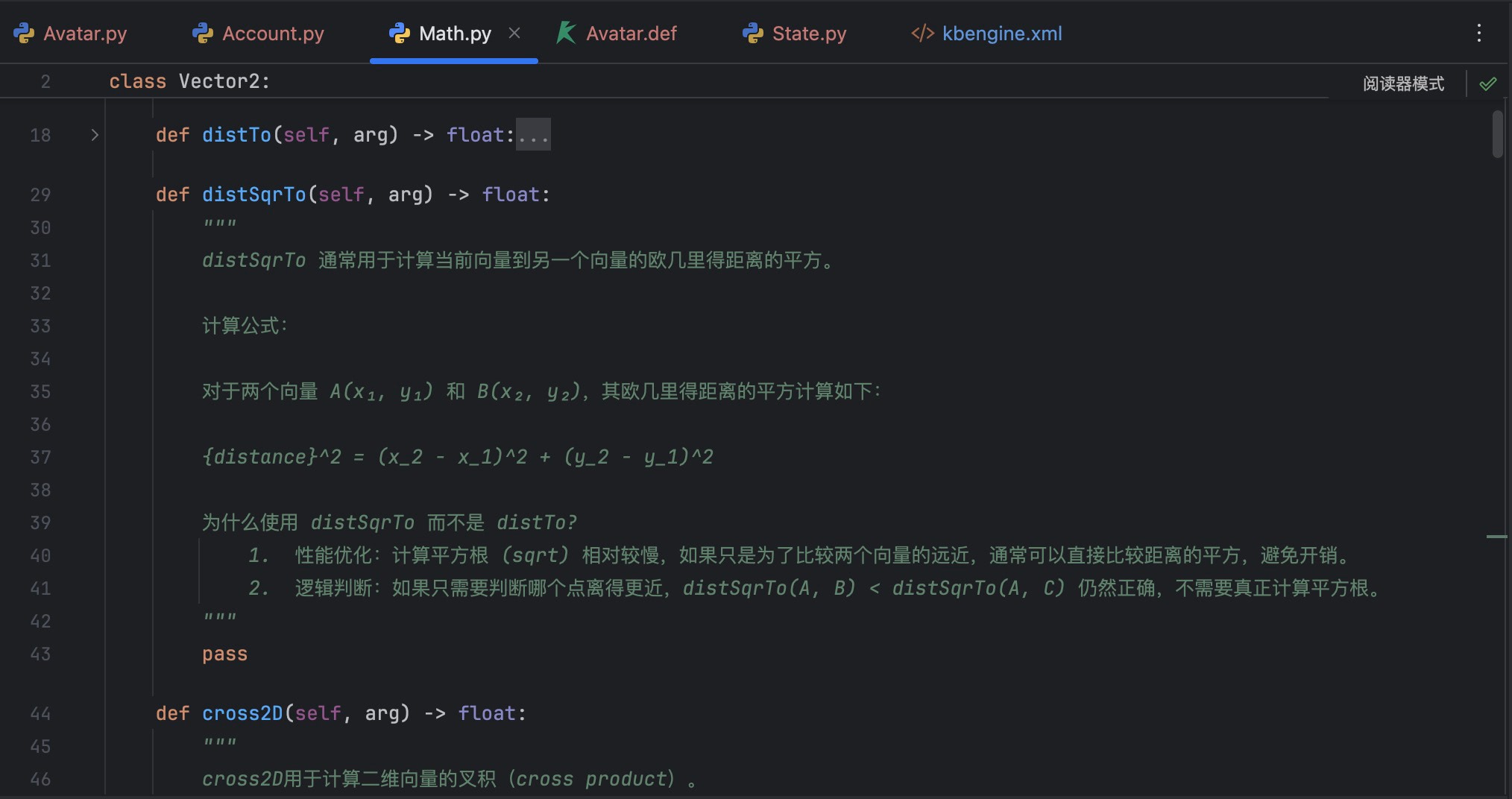Select the Math.py tab label
Image resolution: width=1512 pixels, height=799 pixels.
click(454, 34)
